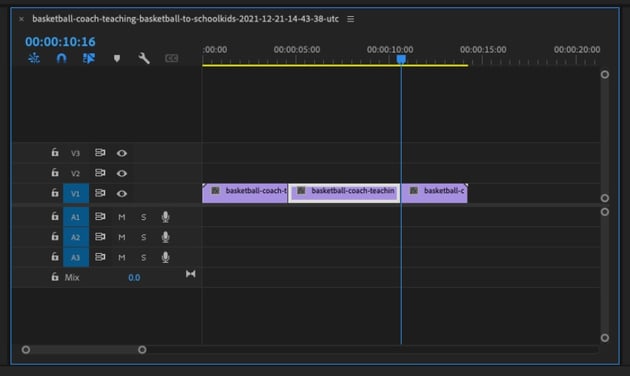The height and width of the screenshot is (376, 630).
Task: Toggle sync lock on V3
Action: [100, 153]
